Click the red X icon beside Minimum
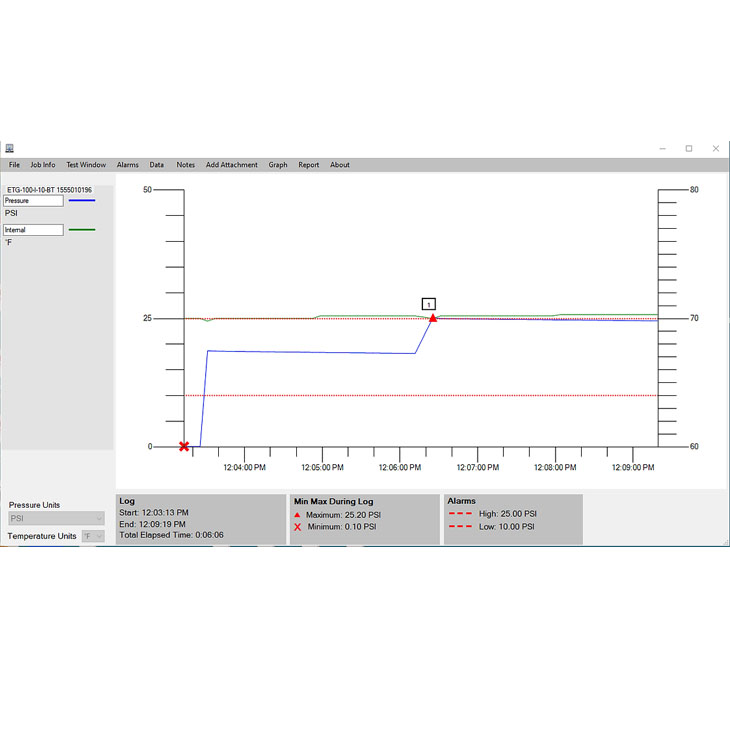Viewport: 730px width, 730px height. pos(298,526)
